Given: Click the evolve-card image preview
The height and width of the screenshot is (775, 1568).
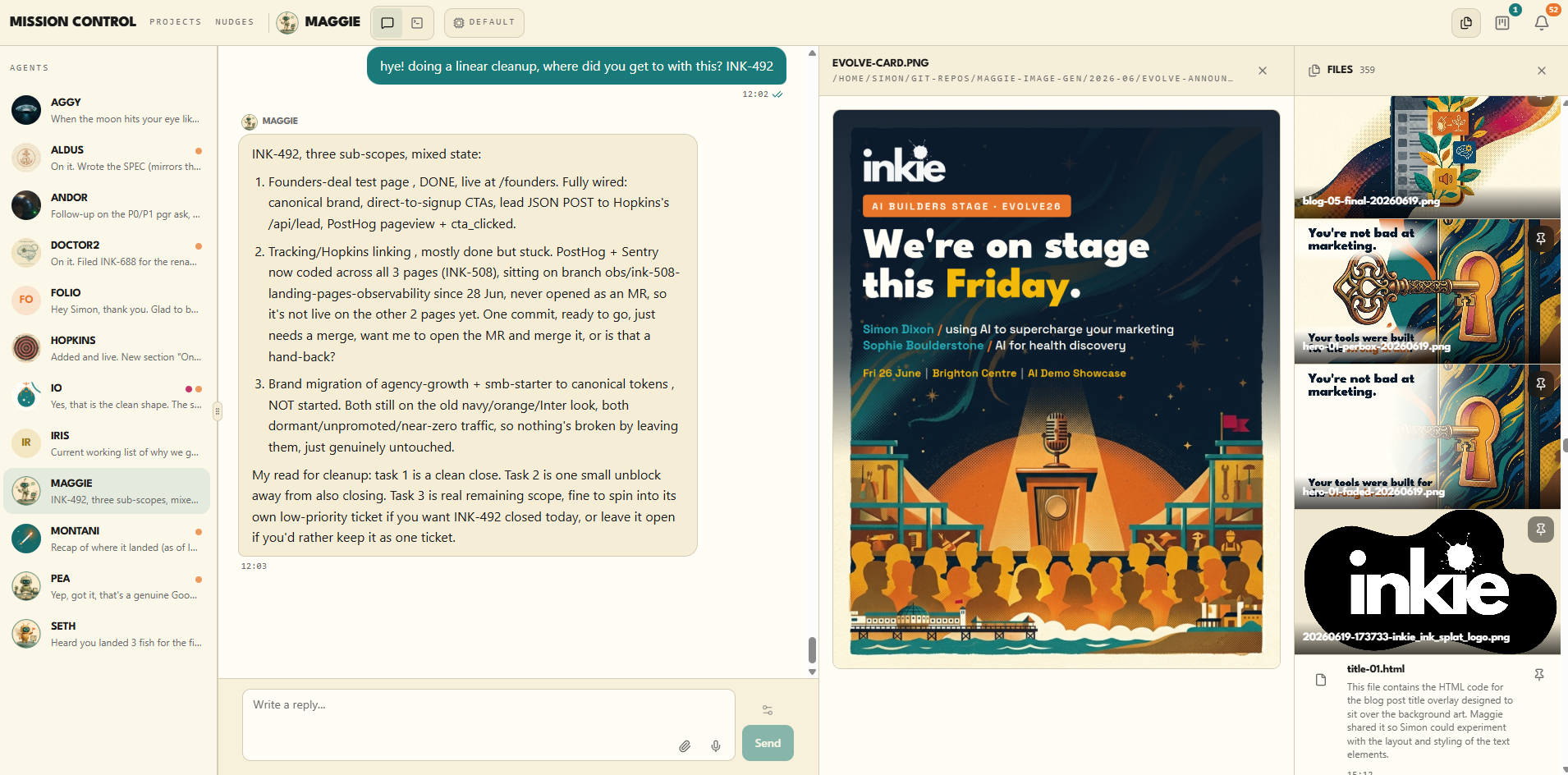Looking at the screenshot, I should pos(1057,389).
